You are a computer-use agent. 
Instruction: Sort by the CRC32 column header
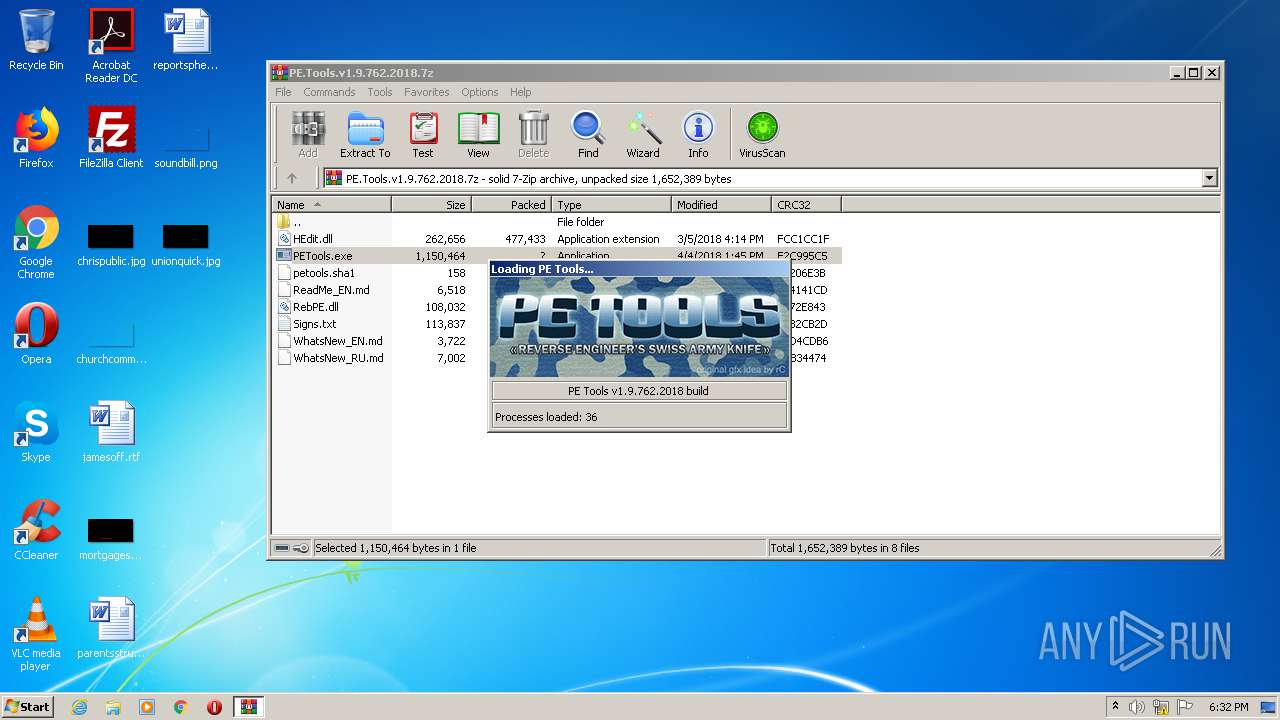pyautogui.click(x=806, y=205)
